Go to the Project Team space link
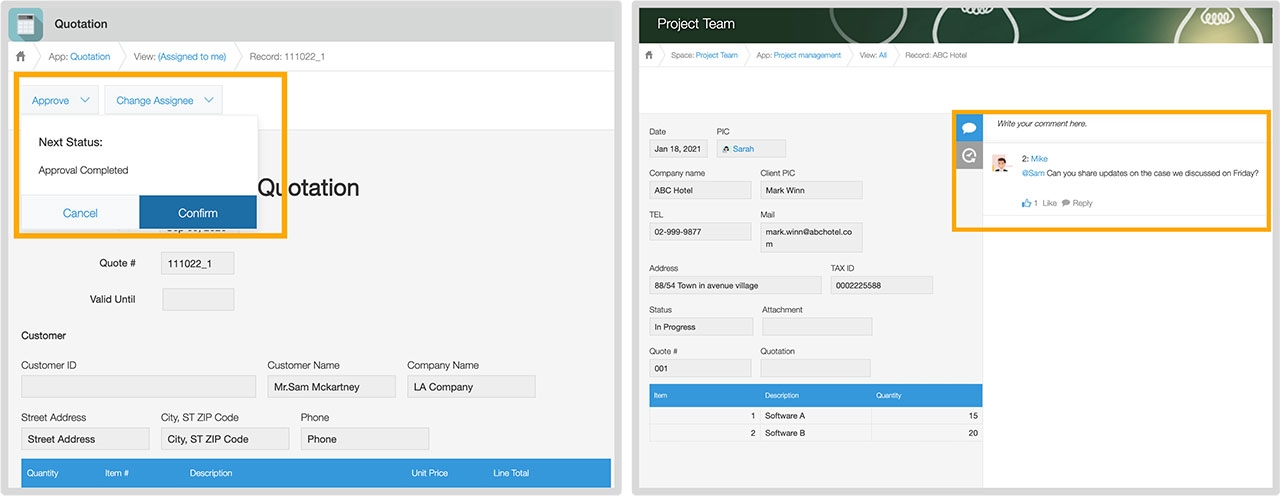Image resolution: width=1280 pixels, height=496 pixels. point(716,56)
